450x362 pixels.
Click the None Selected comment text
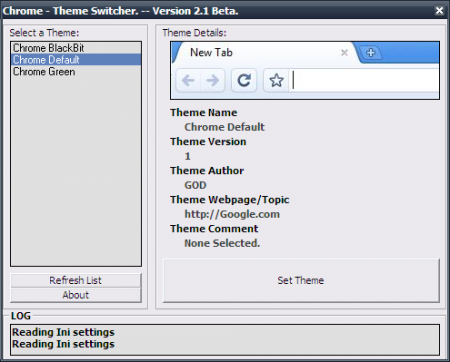[x=222, y=243]
